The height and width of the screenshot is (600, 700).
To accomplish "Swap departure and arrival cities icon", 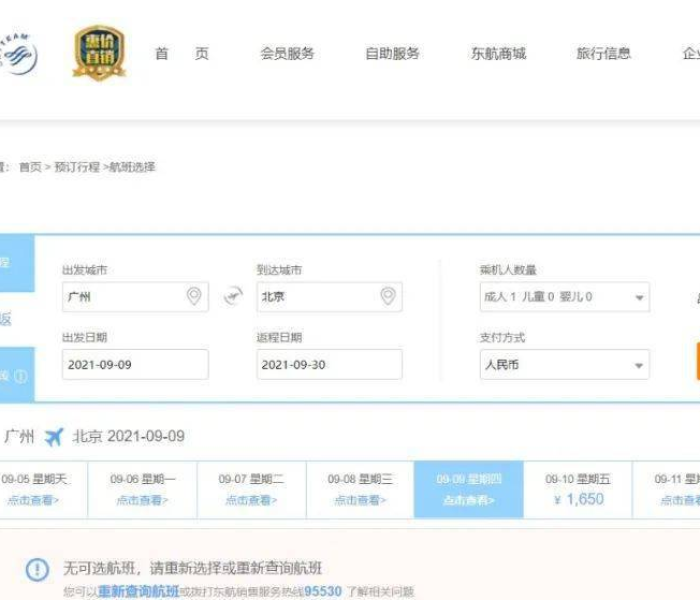I will [233, 297].
